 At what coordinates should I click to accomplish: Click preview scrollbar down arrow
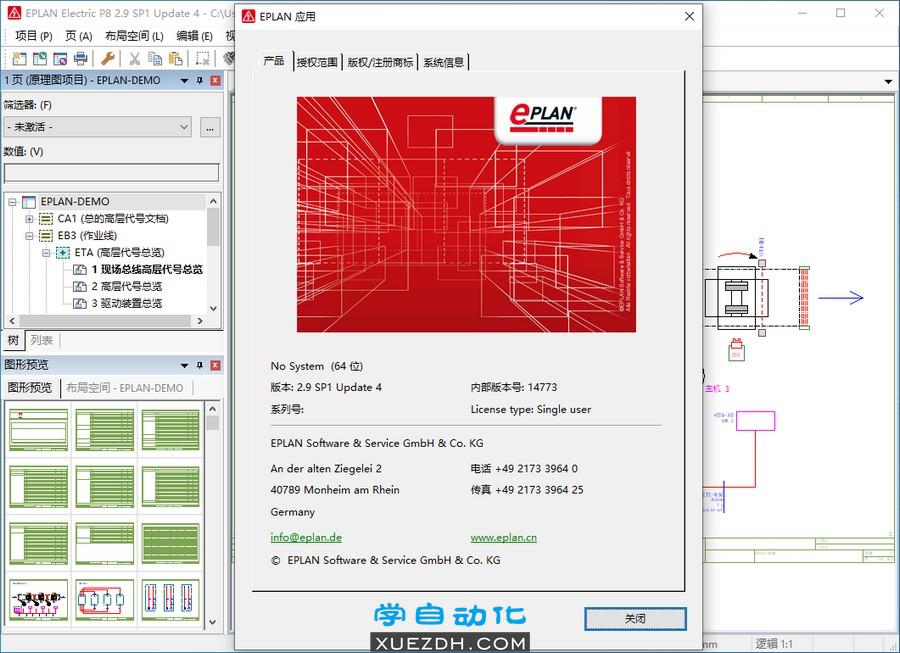pyautogui.click(x=212, y=621)
